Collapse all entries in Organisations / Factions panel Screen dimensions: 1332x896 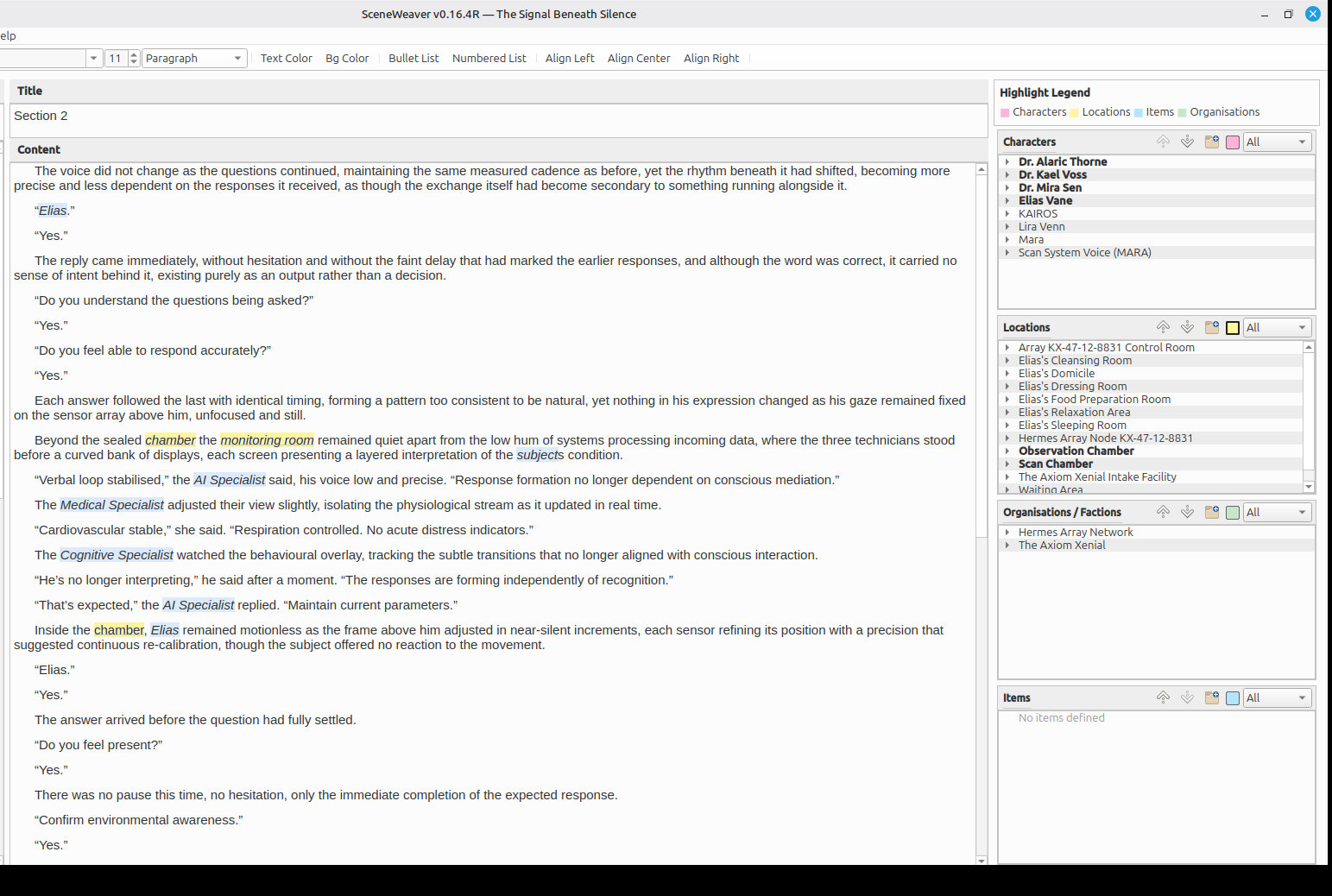point(1163,512)
